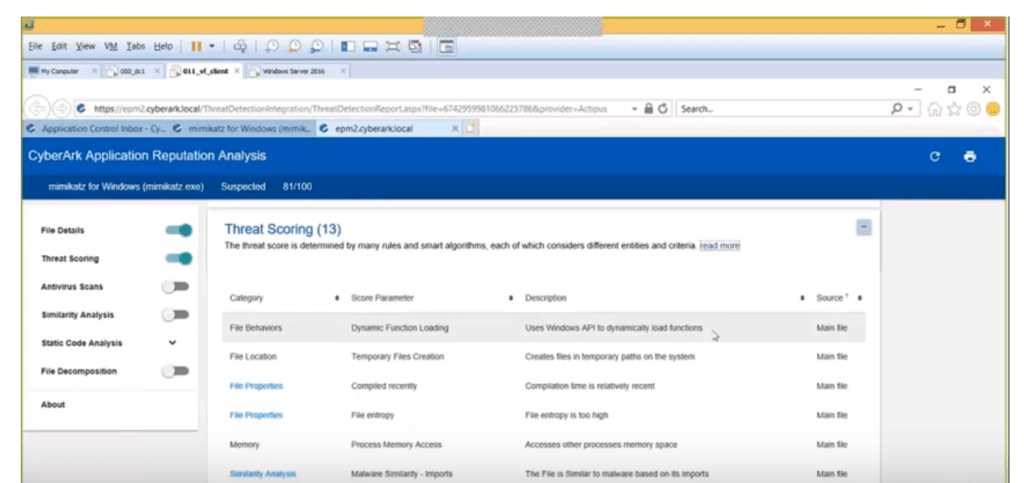Open About in left sidebar
1024x483 pixels.
point(53,405)
